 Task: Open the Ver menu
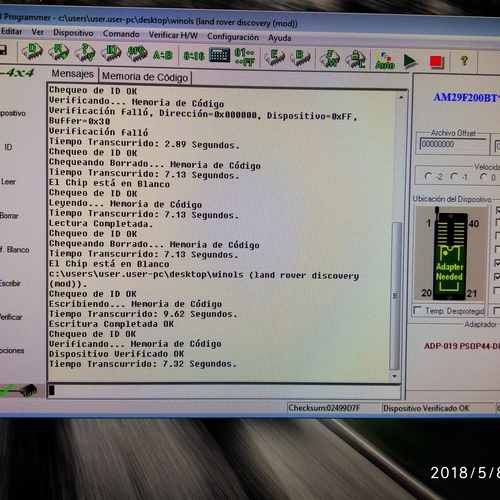[38, 32]
